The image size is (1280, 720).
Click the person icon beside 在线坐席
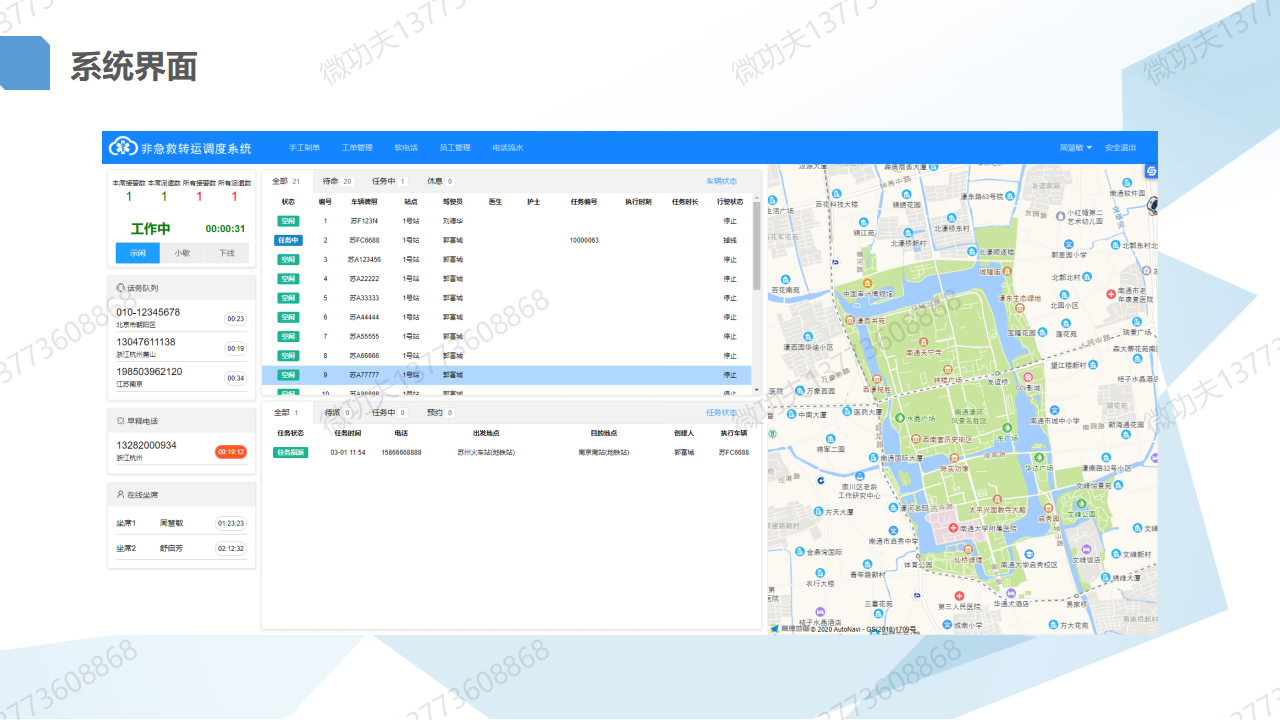(x=120, y=494)
